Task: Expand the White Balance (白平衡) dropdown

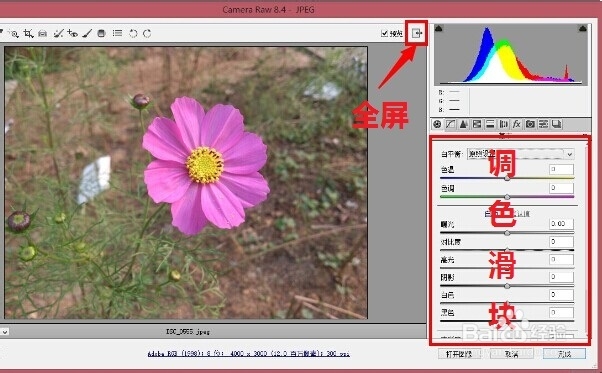Action: tap(520, 154)
